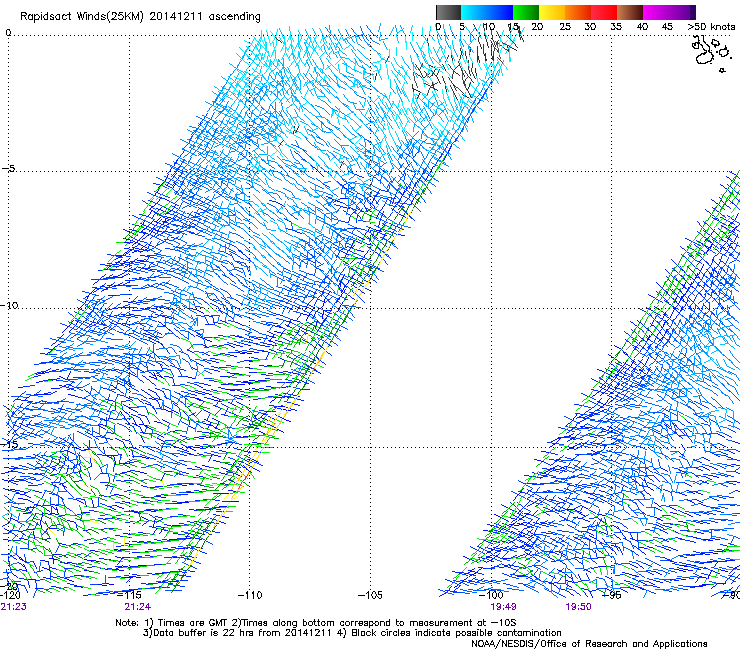Click the green 15-20 knots legend segment
The width and height of the screenshot is (740, 650).
526,12
